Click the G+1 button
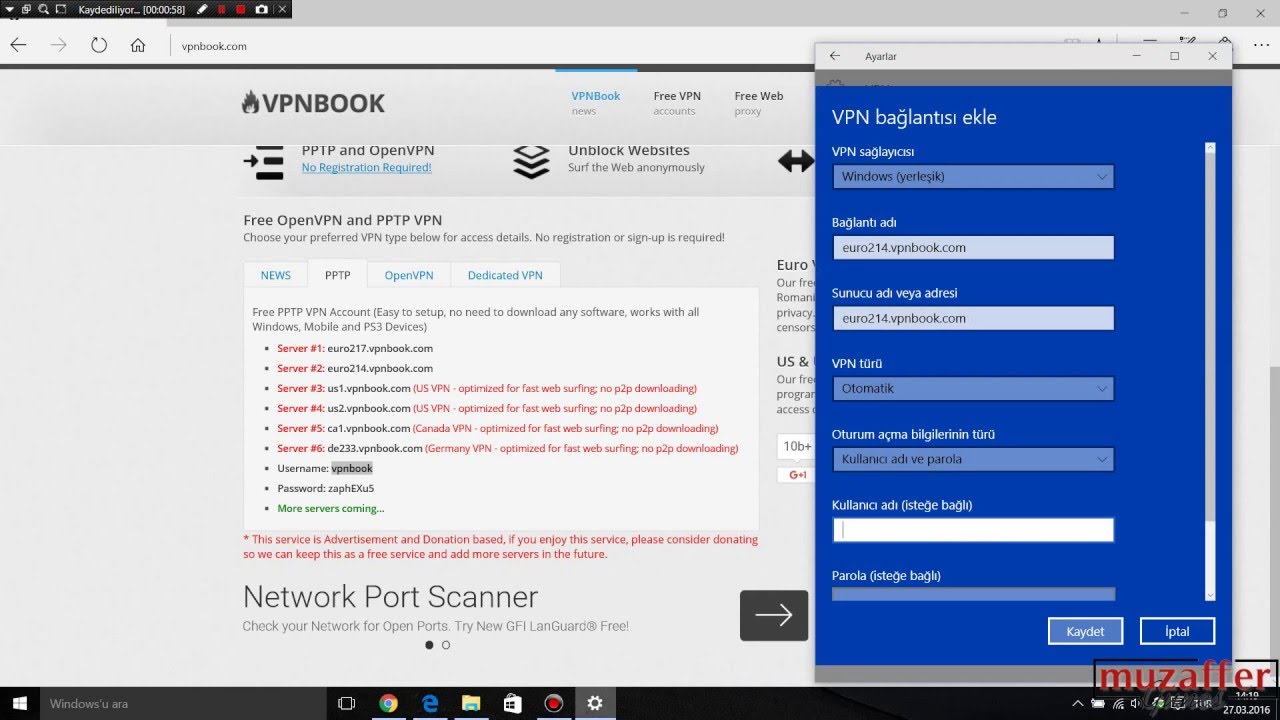Viewport: 1280px width, 720px height. (798, 475)
